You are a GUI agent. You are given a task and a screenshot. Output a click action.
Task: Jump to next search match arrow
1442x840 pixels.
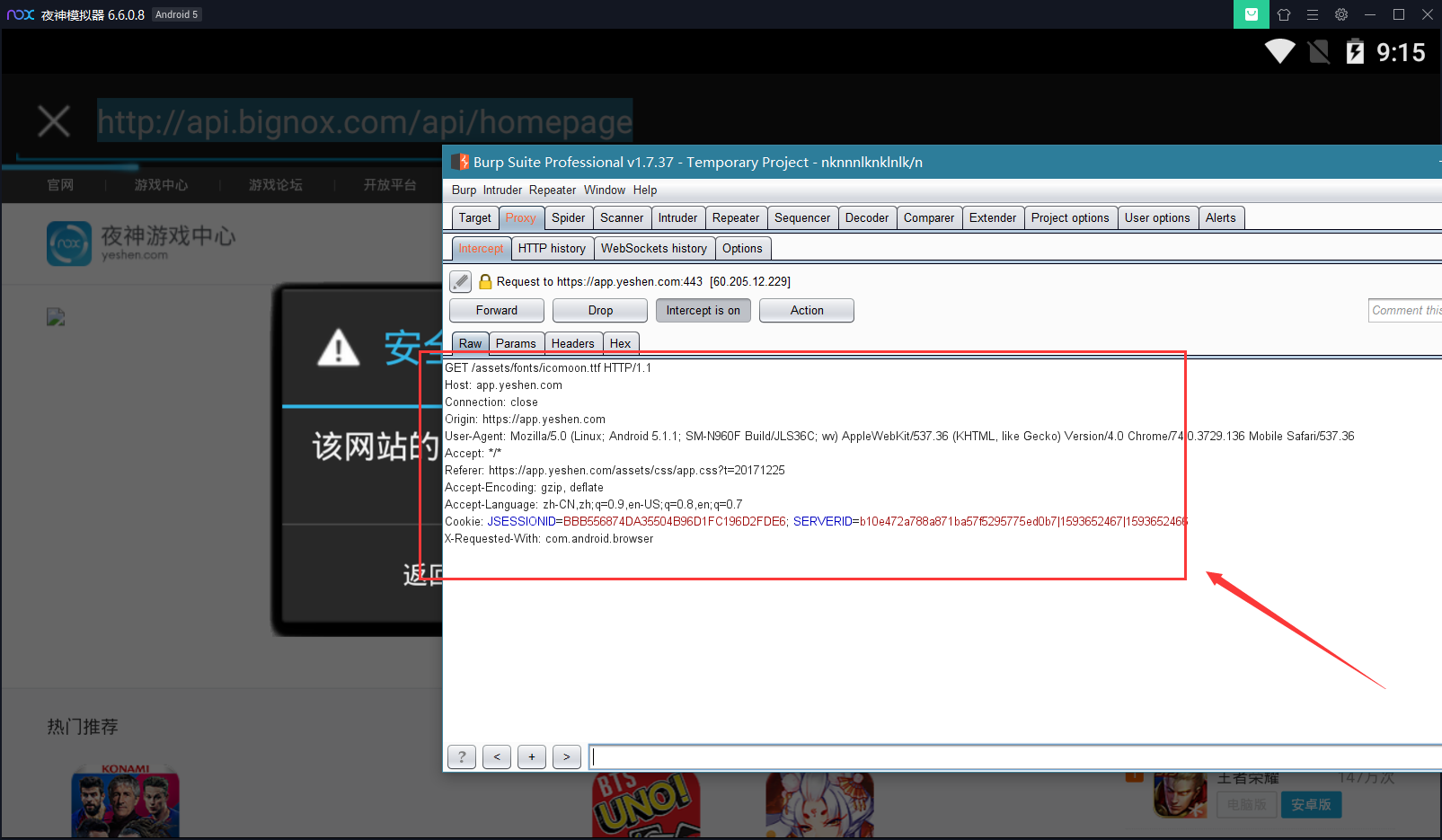(x=567, y=756)
